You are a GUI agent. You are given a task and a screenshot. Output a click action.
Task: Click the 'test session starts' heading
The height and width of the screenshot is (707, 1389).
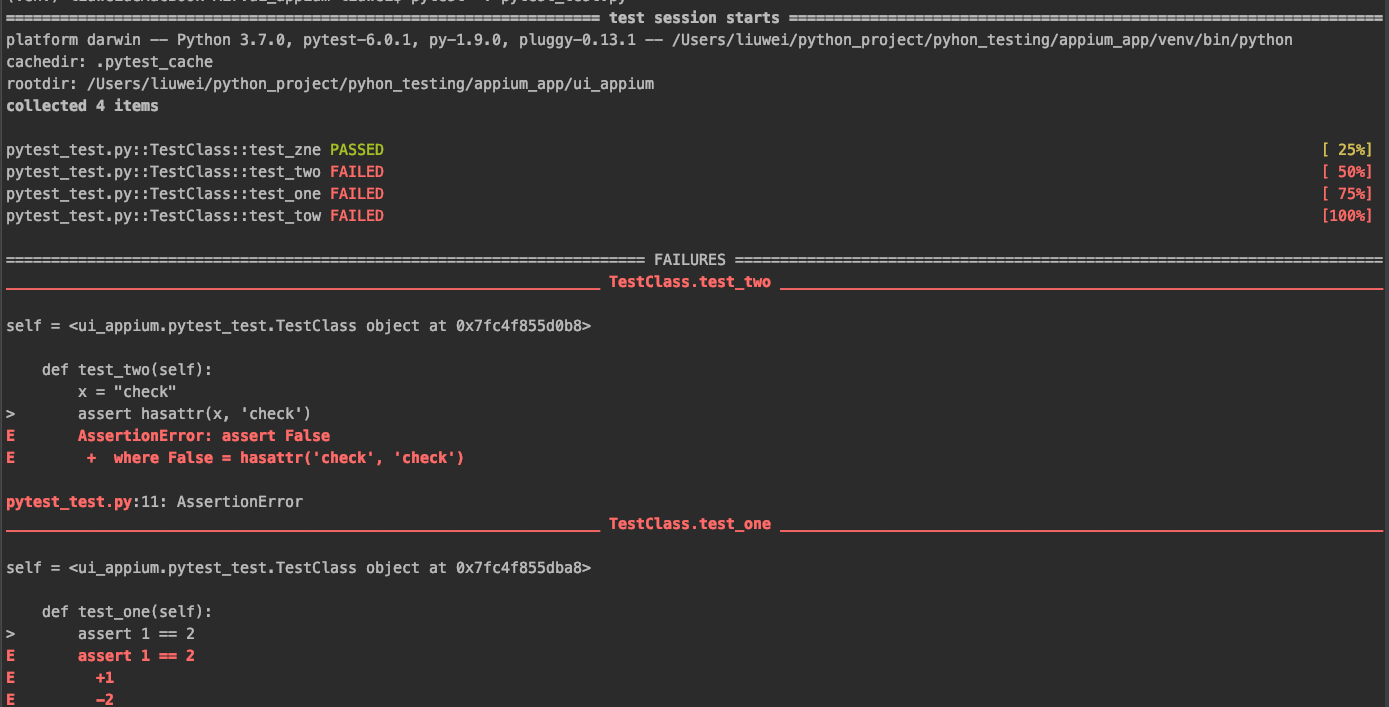[694, 18]
